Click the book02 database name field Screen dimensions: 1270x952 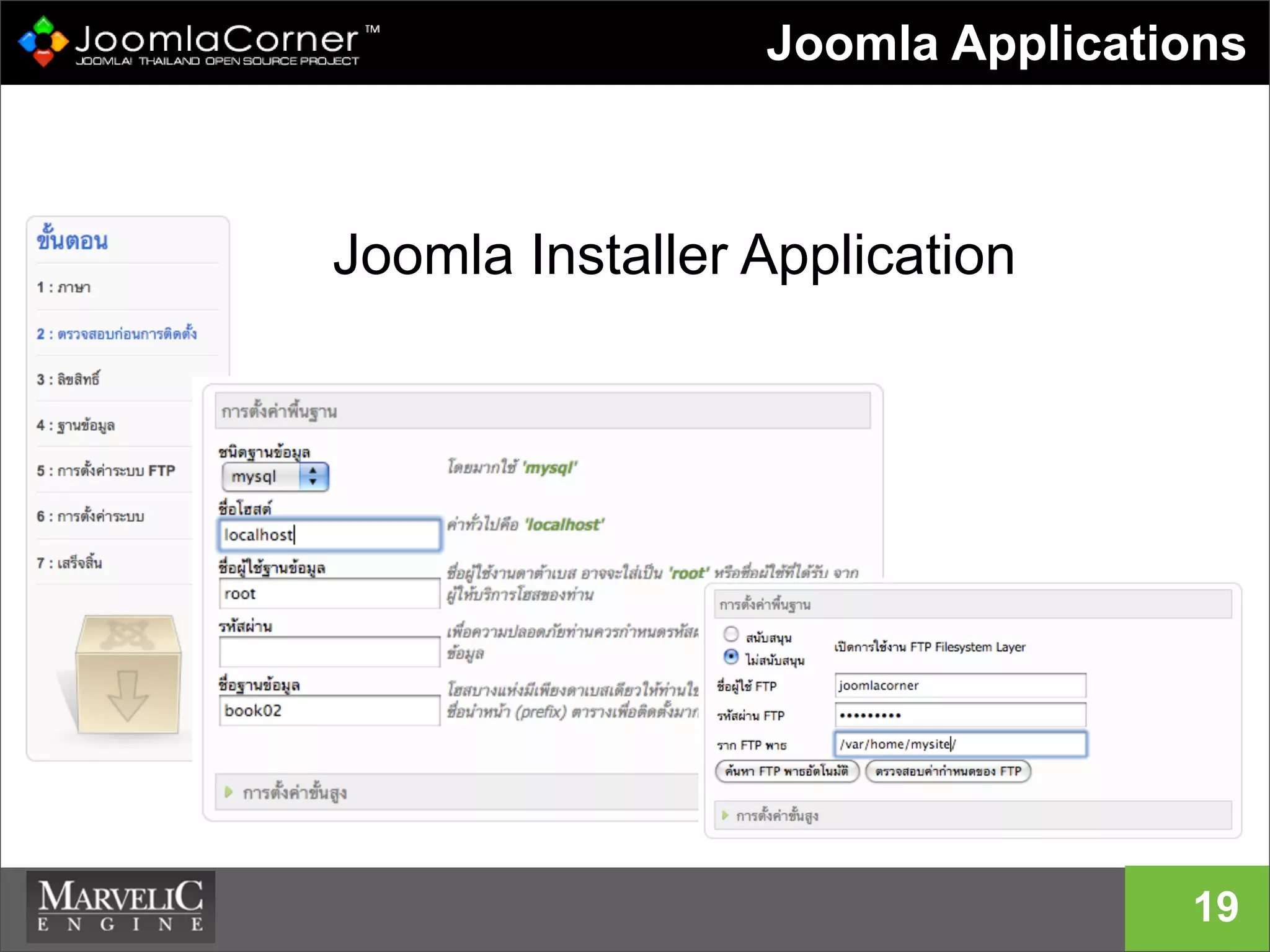coord(329,710)
